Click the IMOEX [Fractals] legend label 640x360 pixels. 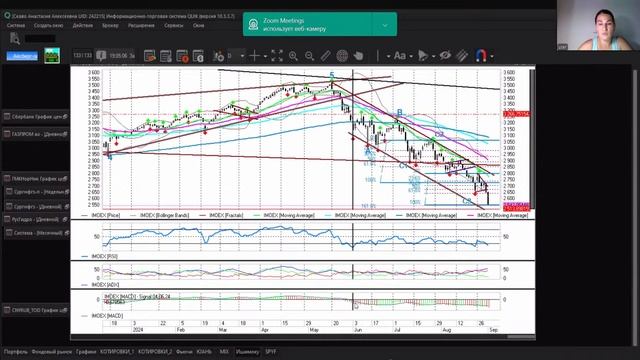(226, 215)
